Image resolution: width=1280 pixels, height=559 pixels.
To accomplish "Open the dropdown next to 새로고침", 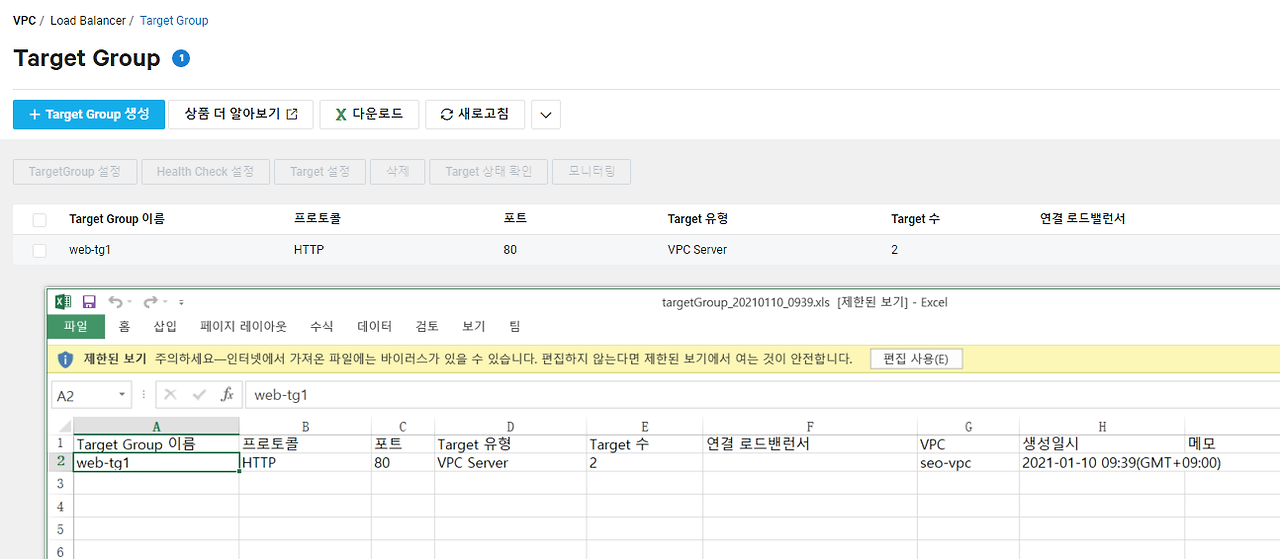I will [x=545, y=115].
